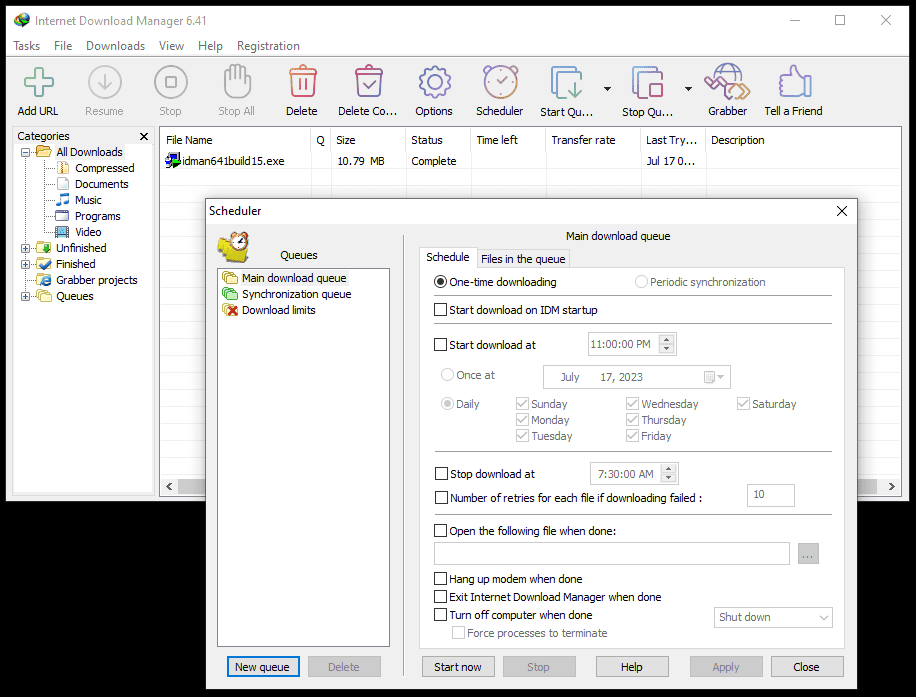Click the browse (...) file button

point(808,553)
